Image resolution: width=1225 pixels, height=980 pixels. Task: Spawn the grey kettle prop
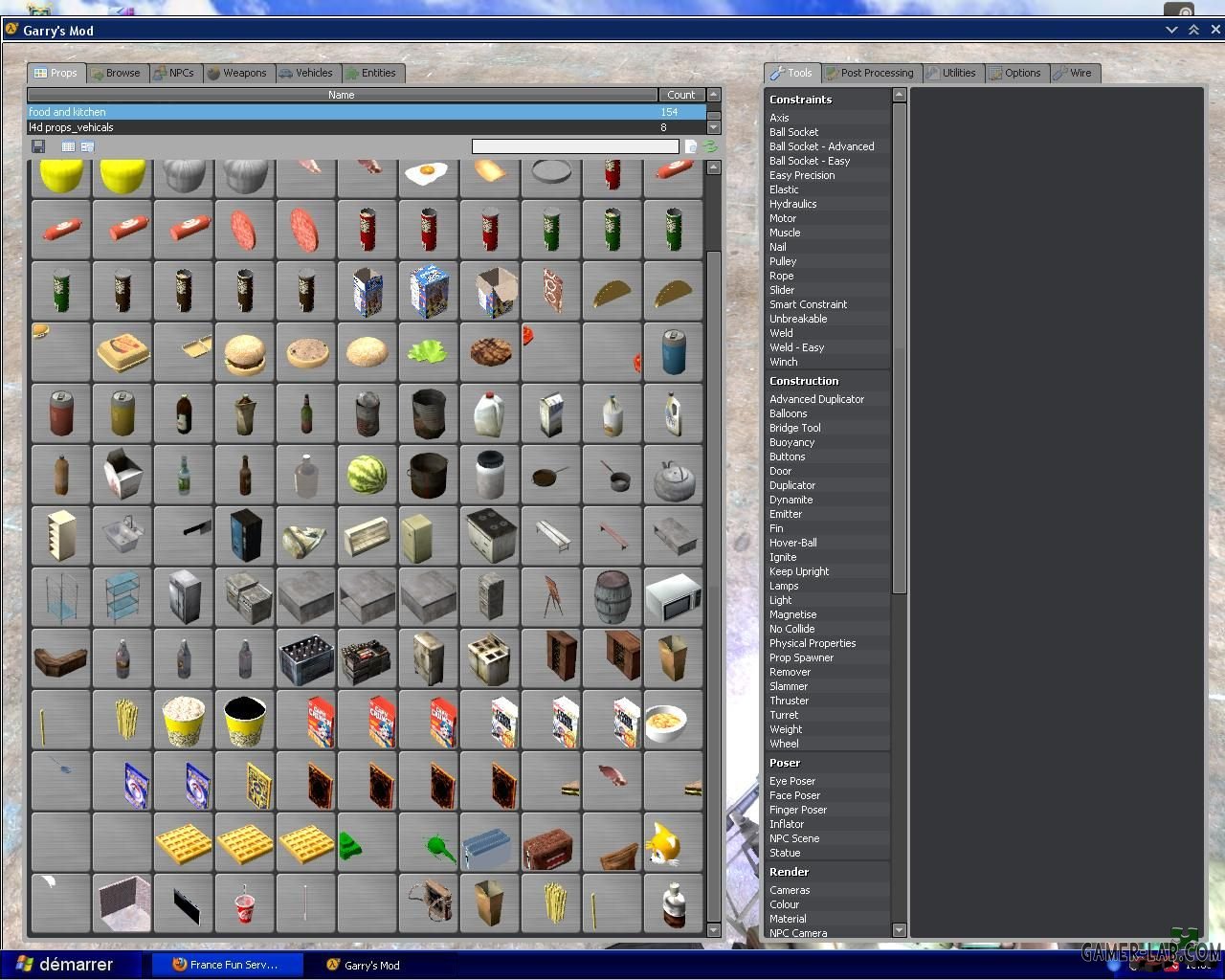tap(673, 475)
